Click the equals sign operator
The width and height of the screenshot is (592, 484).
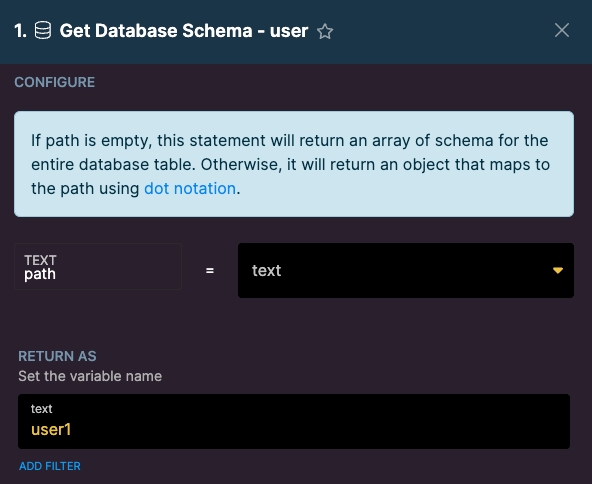[210, 270]
